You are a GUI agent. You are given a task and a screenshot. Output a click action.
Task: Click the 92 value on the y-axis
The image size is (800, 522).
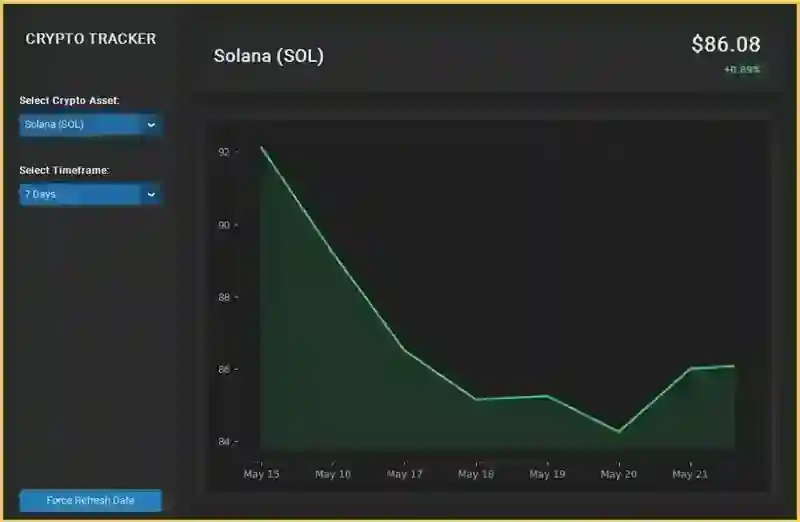click(224, 152)
